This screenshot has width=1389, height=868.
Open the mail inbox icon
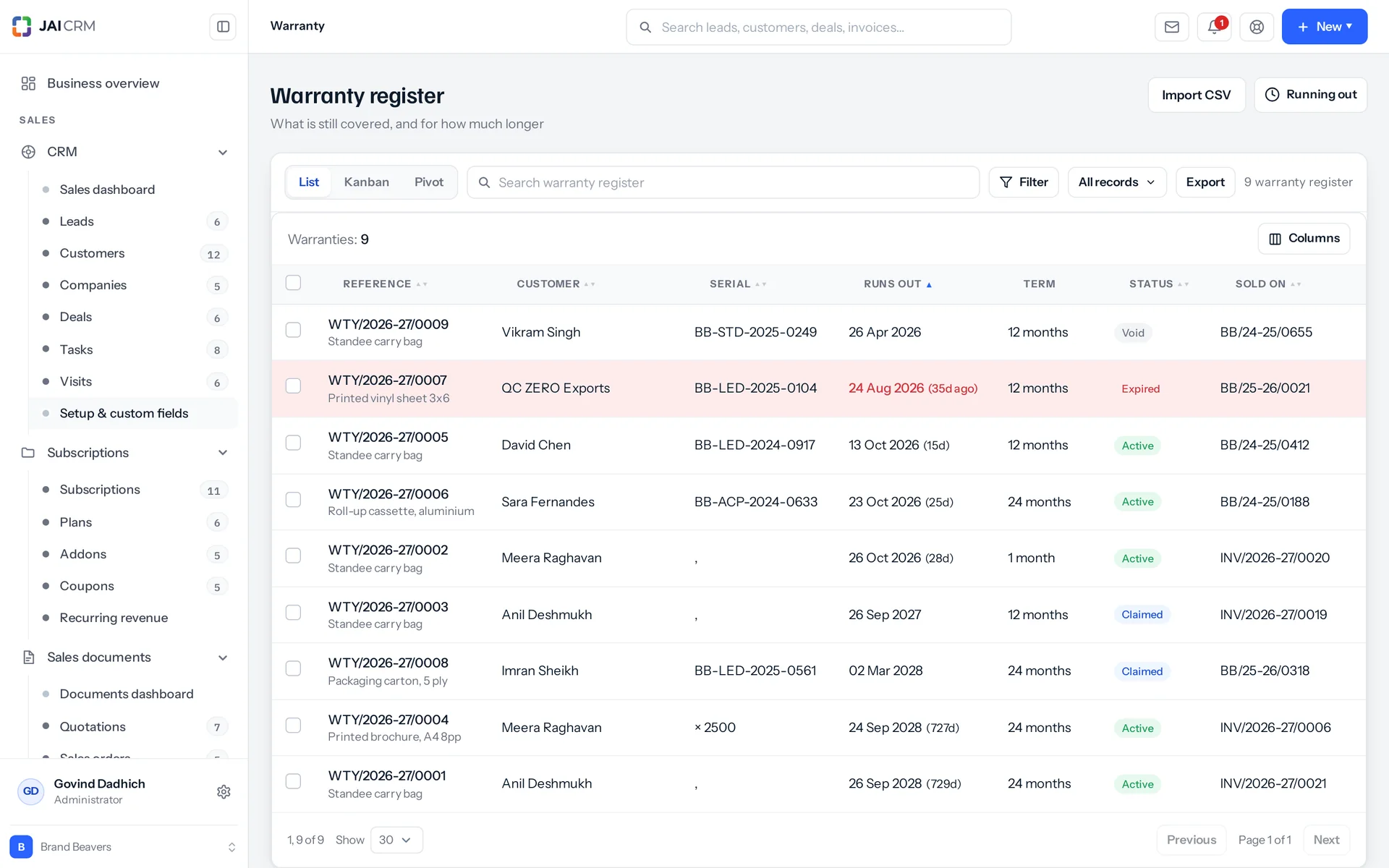point(1172,27)
